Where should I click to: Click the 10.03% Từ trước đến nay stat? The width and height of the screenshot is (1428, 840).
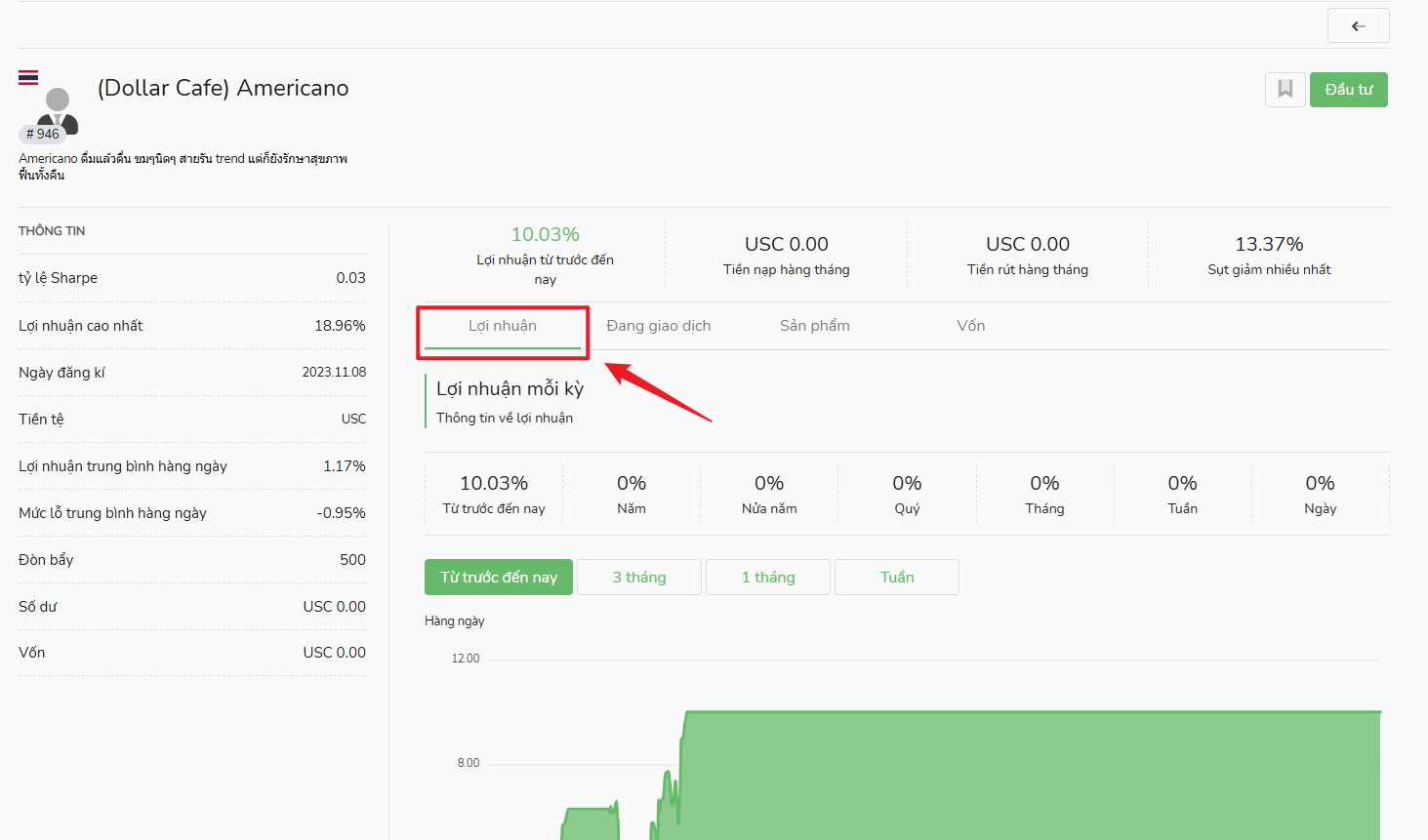point(494,494)
